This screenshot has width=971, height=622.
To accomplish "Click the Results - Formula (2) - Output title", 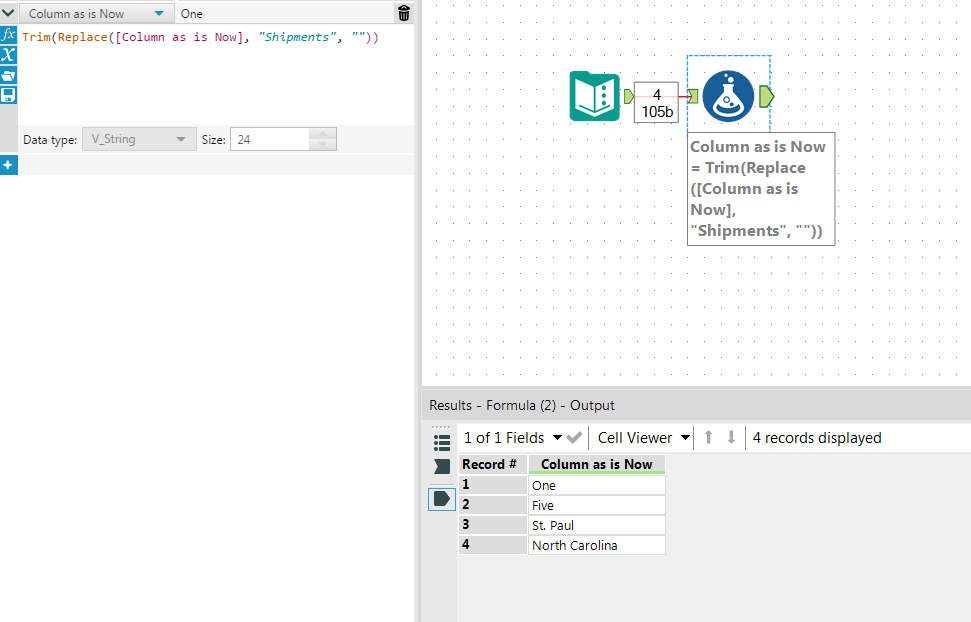I will [x=521, y=406].
